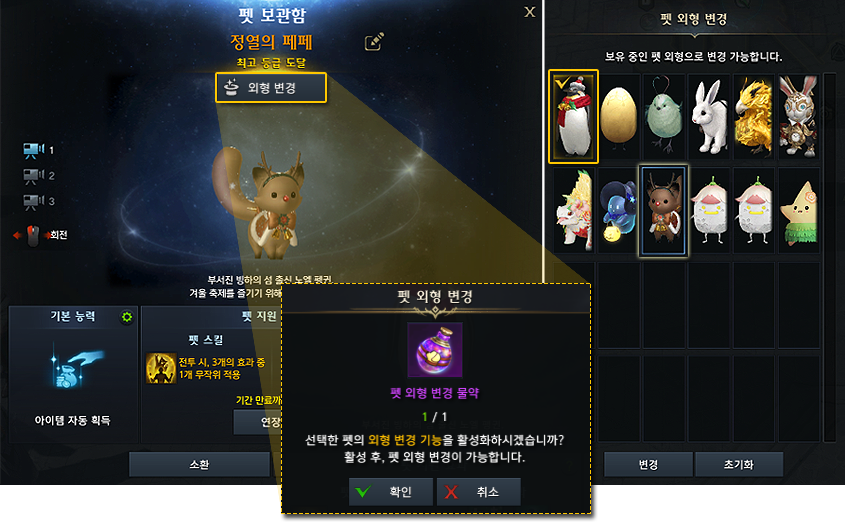The image size is (845, 525).
Task: Choose the white rabbit pet appearance
Action: point(709,116)
